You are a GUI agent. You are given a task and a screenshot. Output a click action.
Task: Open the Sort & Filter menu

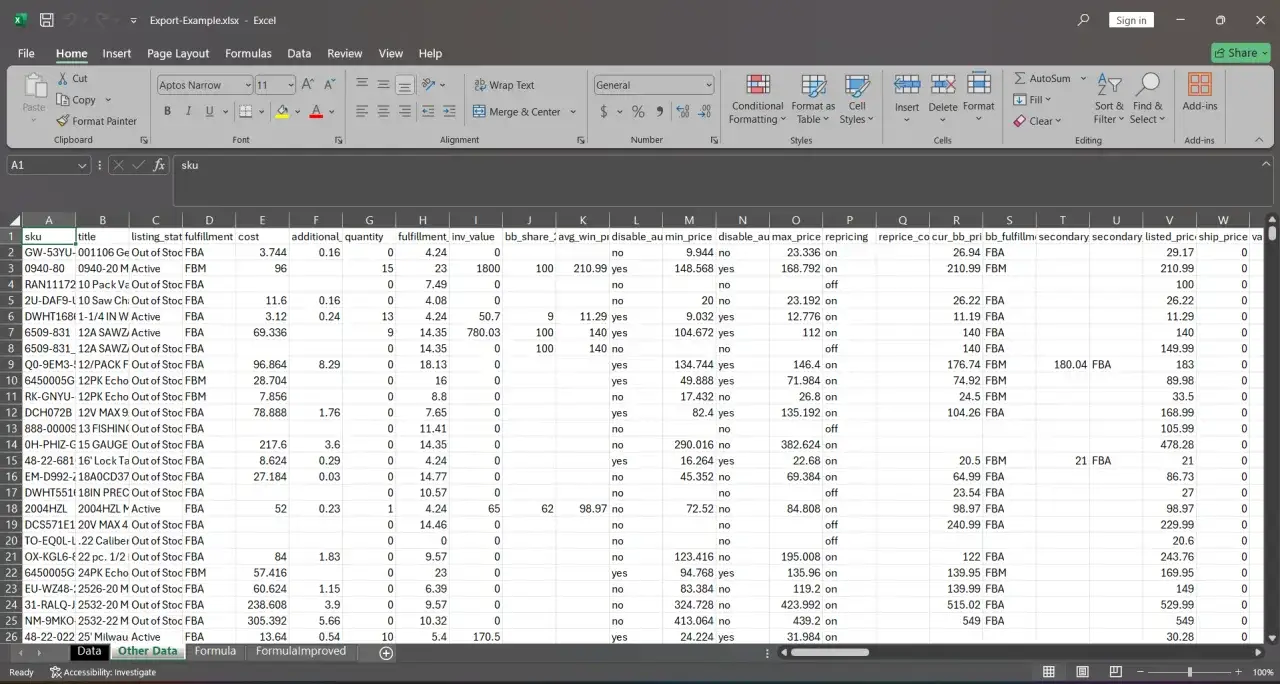click(x=1109, y=99)
